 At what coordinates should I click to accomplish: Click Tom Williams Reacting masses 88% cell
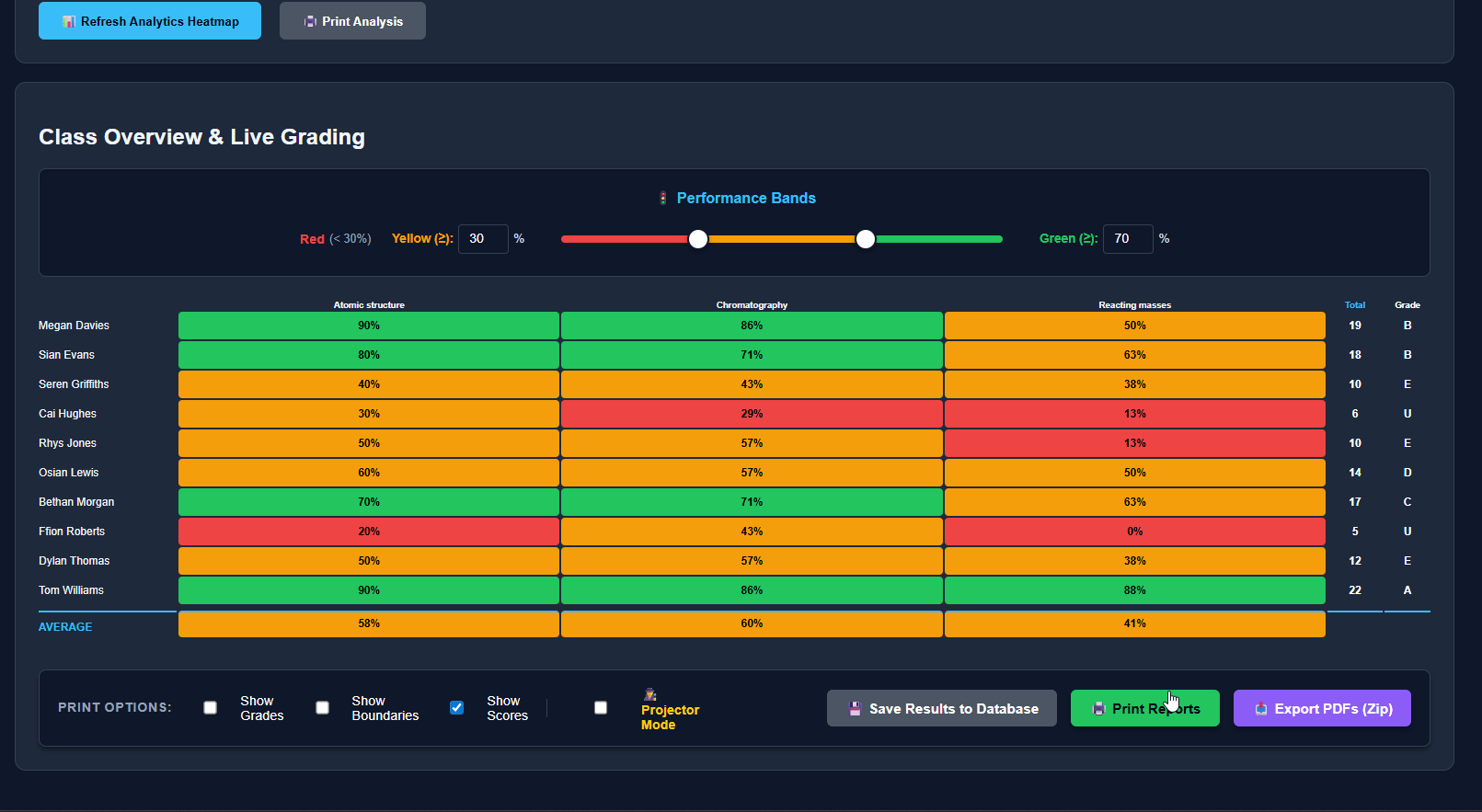(1134, 590)
